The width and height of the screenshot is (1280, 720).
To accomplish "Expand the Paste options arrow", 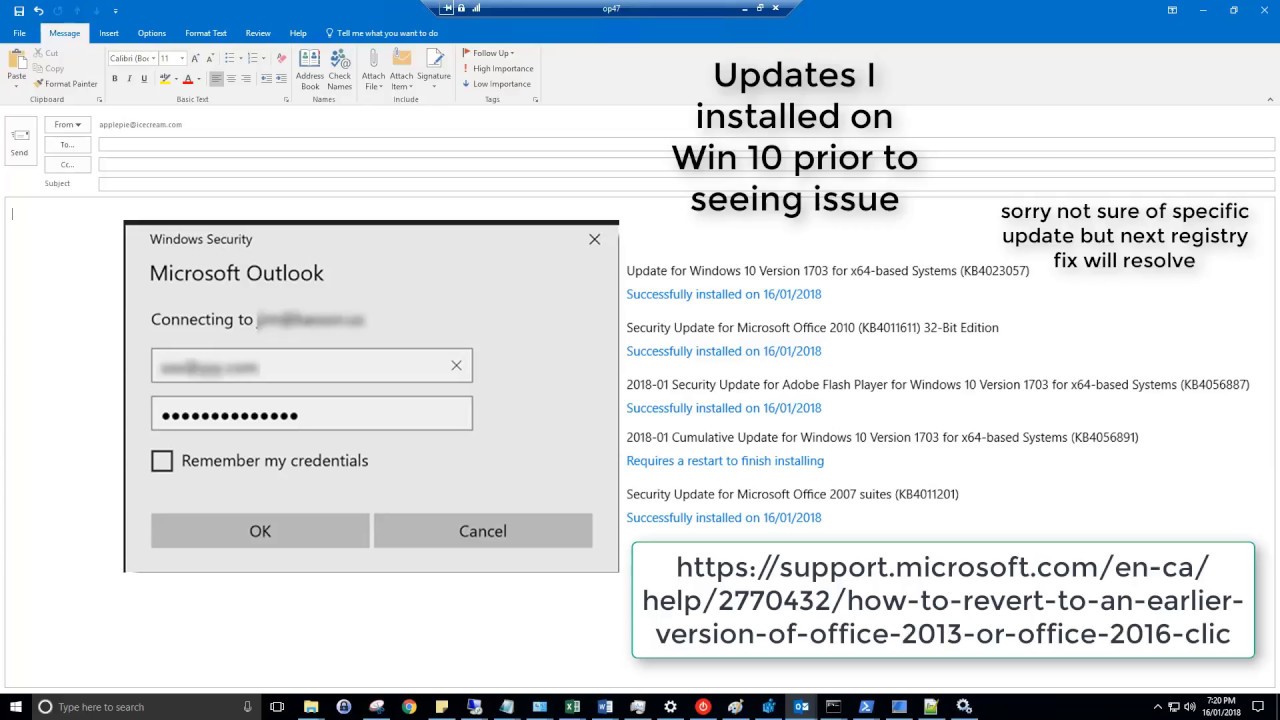I will (17, 84).
